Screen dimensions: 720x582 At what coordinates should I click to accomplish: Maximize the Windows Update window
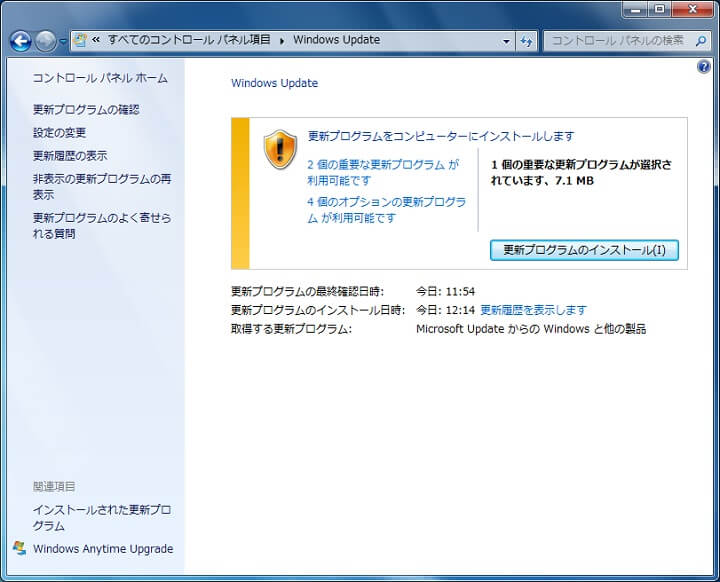(x=660, y=9)
